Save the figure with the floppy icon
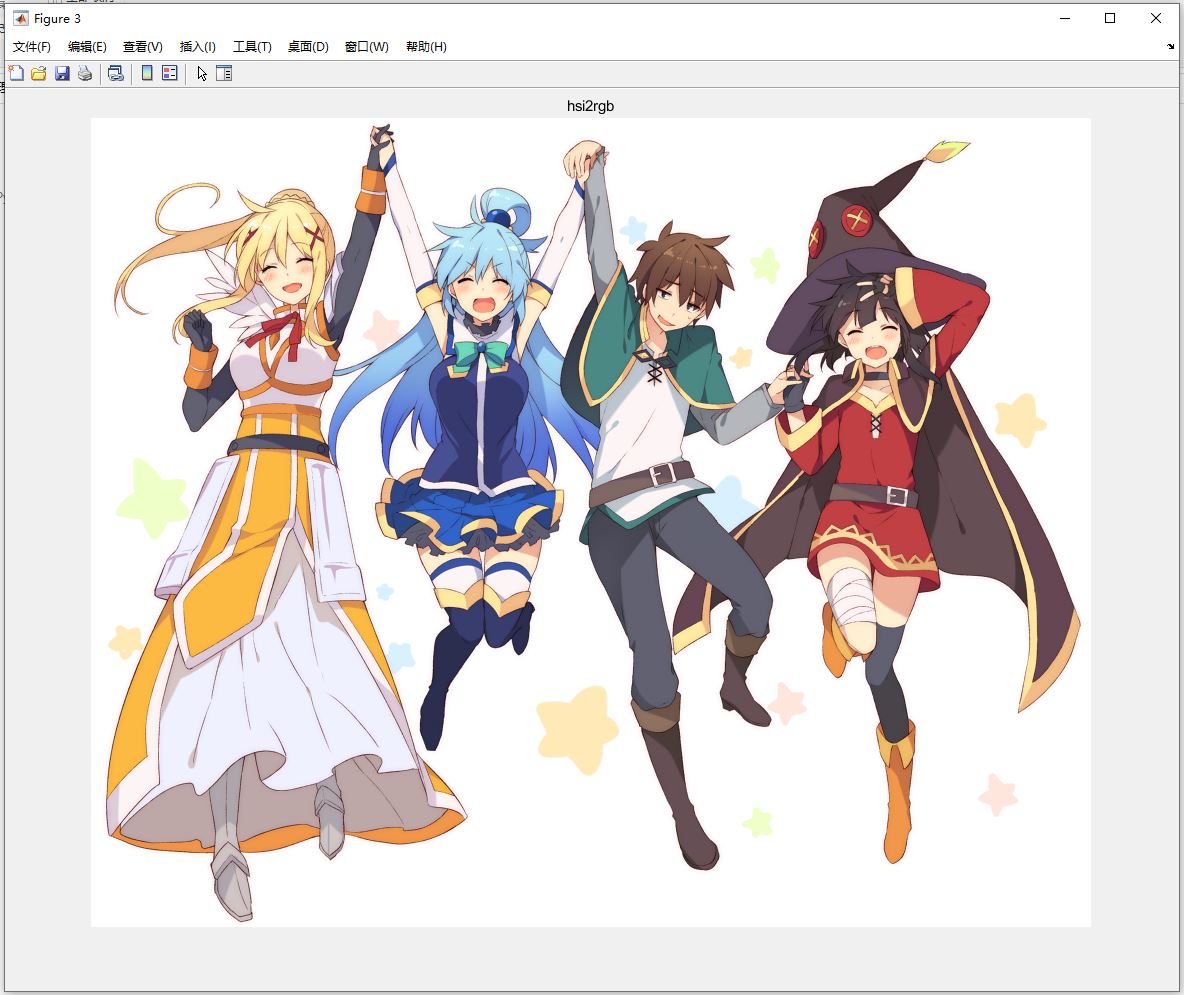The width and height of the screenshot is (1184, 995). tap(62, 73)
